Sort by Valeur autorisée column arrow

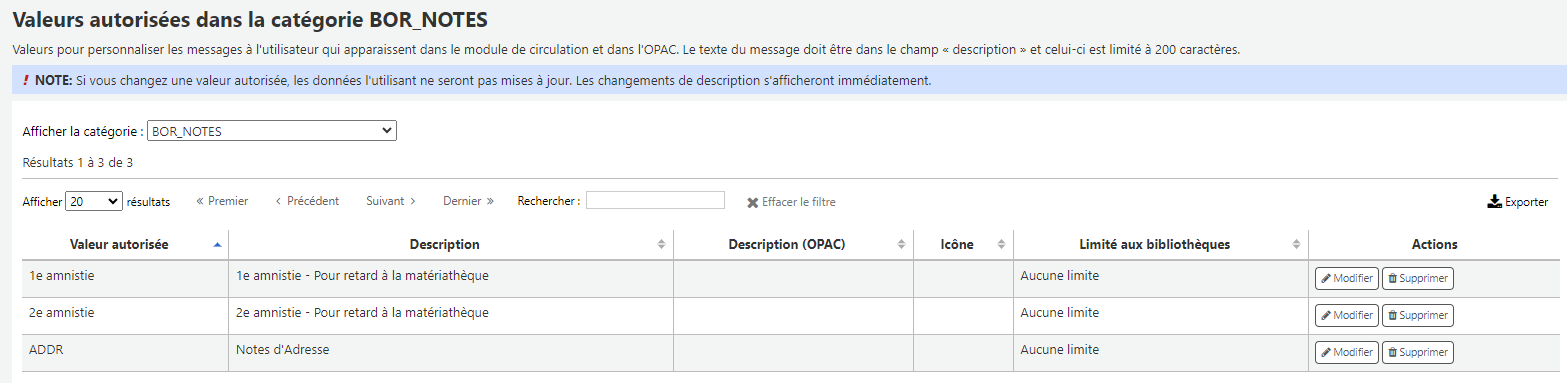[218, 244]
